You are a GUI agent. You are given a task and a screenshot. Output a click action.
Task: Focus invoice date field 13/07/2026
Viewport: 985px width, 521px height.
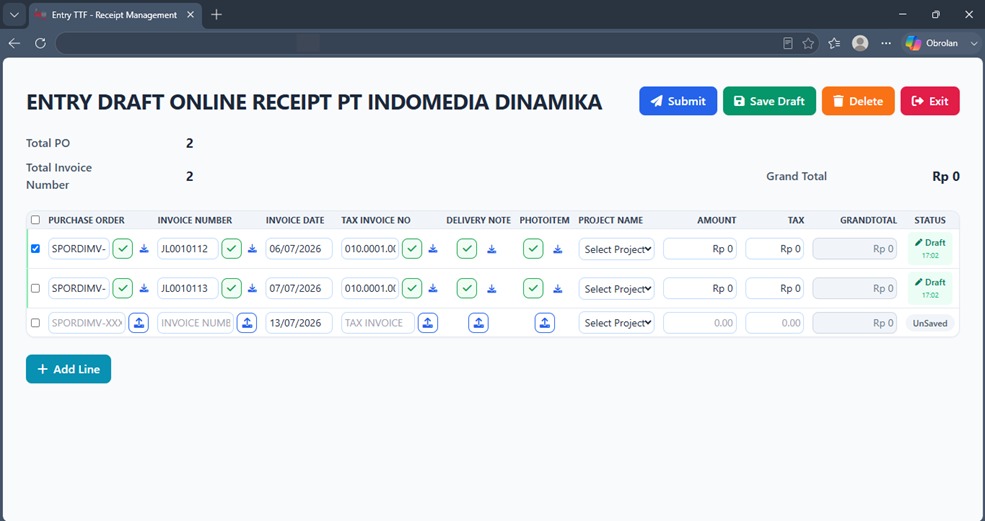pos(299,323)
